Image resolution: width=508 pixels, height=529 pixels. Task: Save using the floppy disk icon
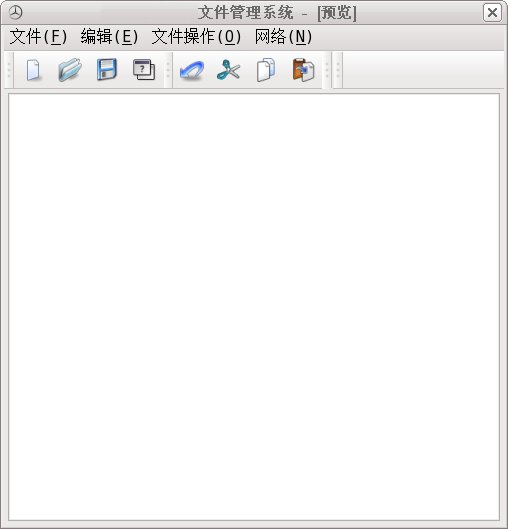[x=107, y=69]
